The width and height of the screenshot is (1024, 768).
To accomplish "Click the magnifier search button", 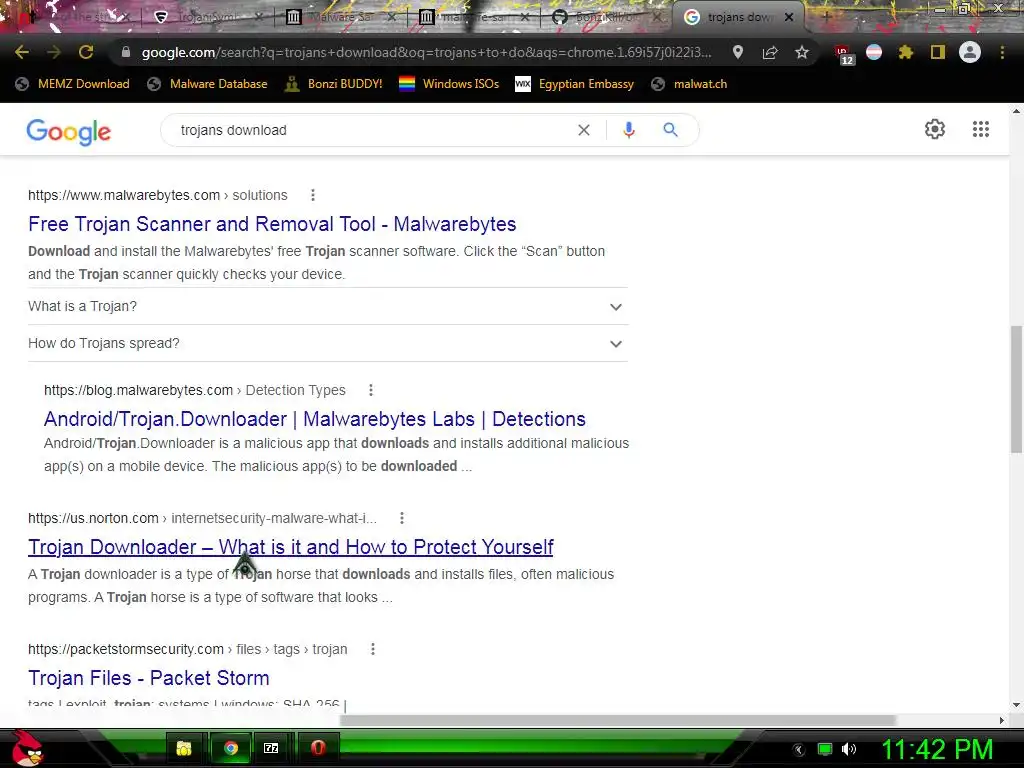I will (x=671, y=130).
